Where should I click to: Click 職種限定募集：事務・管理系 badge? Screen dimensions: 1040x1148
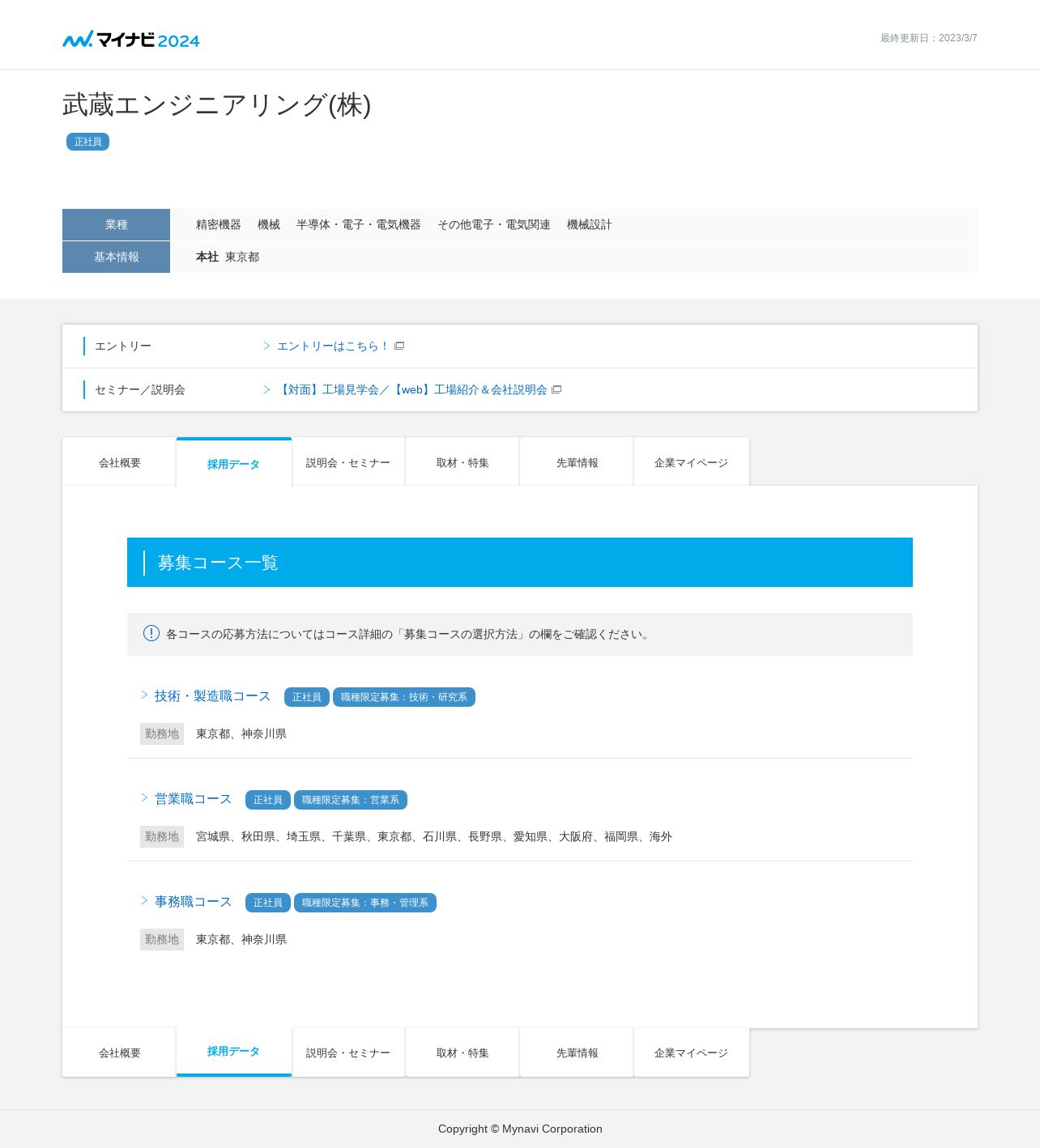pyautogui.click(x=365, y=903)
